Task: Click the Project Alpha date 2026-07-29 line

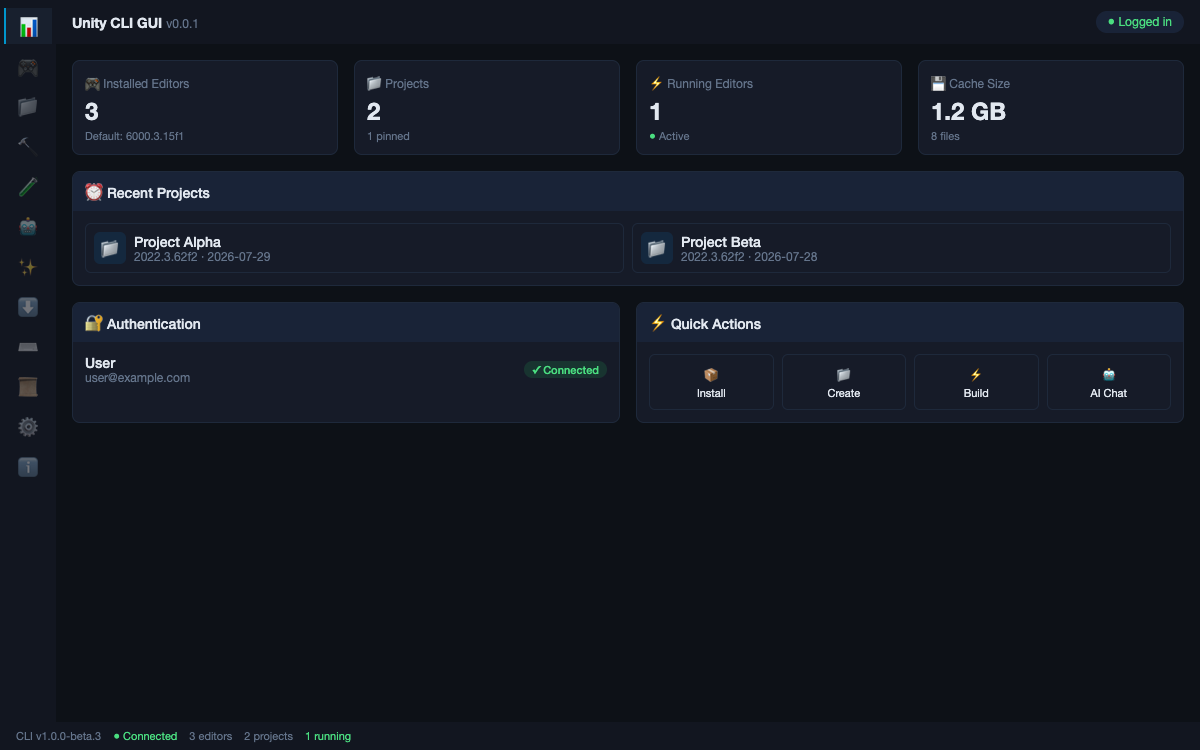Action: click(x=202, y=257)
